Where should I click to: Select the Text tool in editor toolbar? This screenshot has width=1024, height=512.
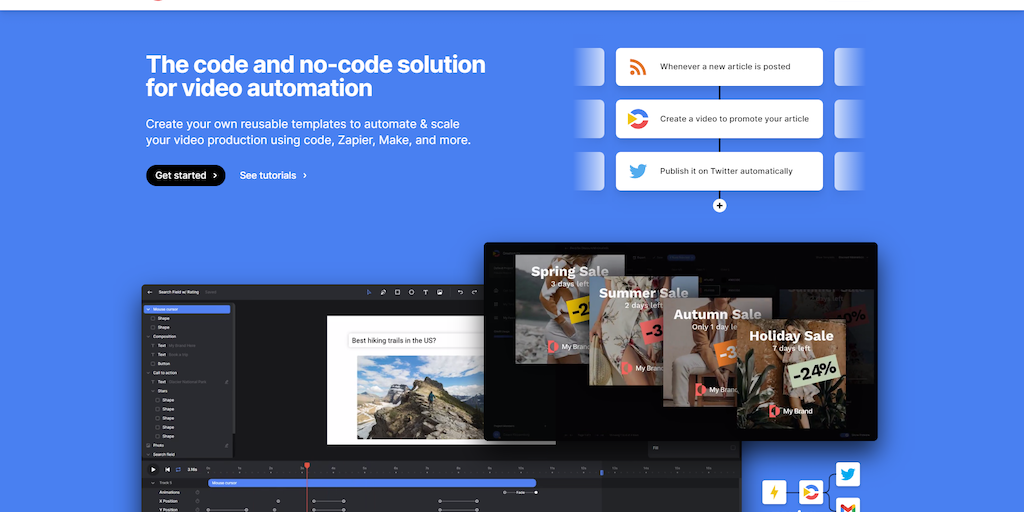[425, 292]
